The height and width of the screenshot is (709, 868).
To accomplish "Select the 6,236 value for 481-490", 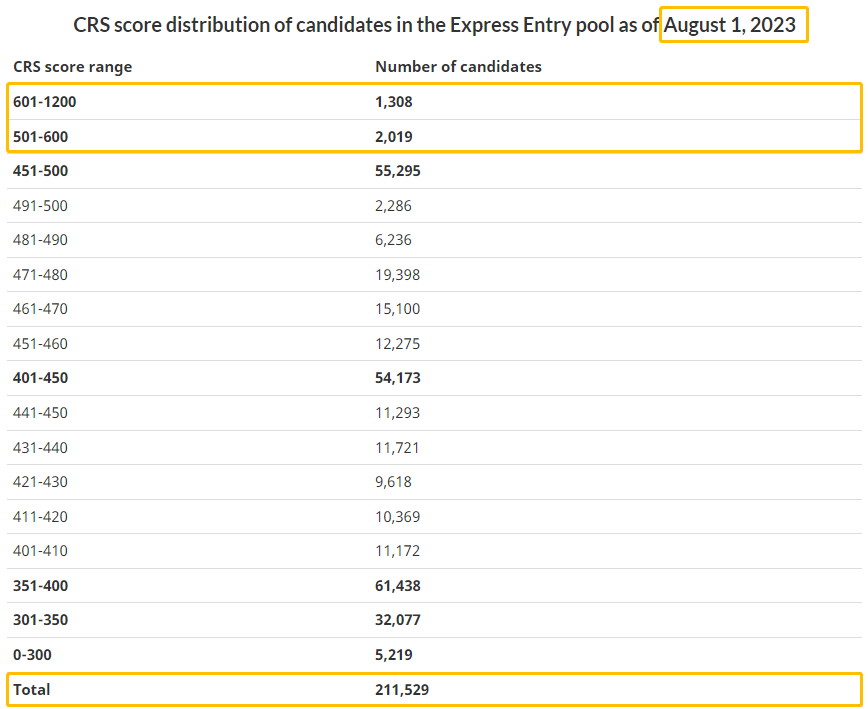I will click(393, 240).
